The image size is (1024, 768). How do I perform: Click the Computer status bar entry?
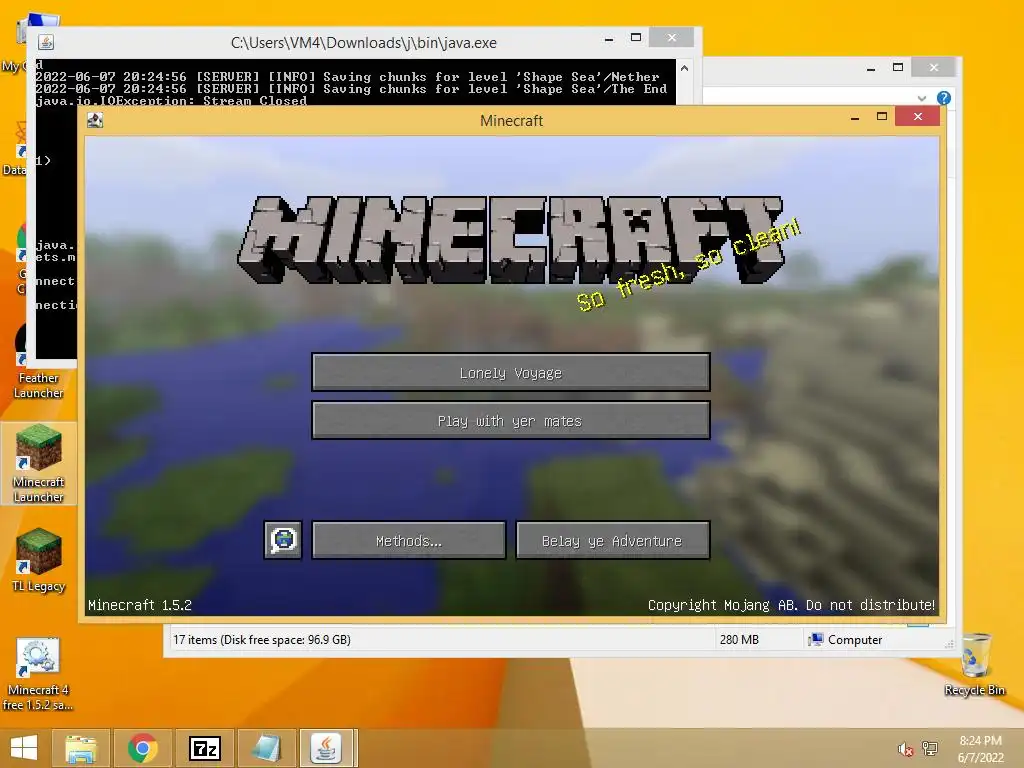845,639
